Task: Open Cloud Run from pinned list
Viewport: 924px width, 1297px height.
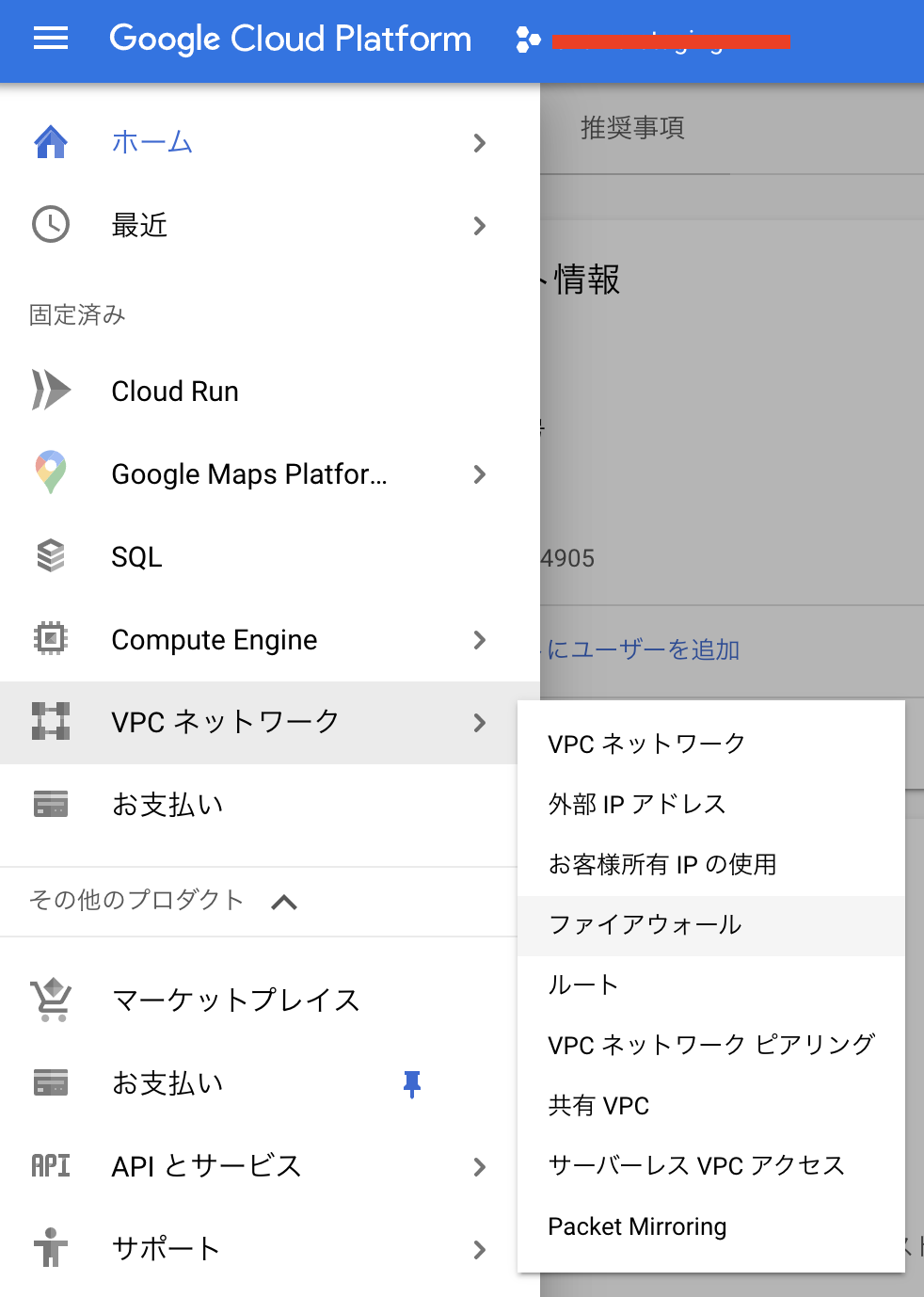Action: (x=270, y=392)
